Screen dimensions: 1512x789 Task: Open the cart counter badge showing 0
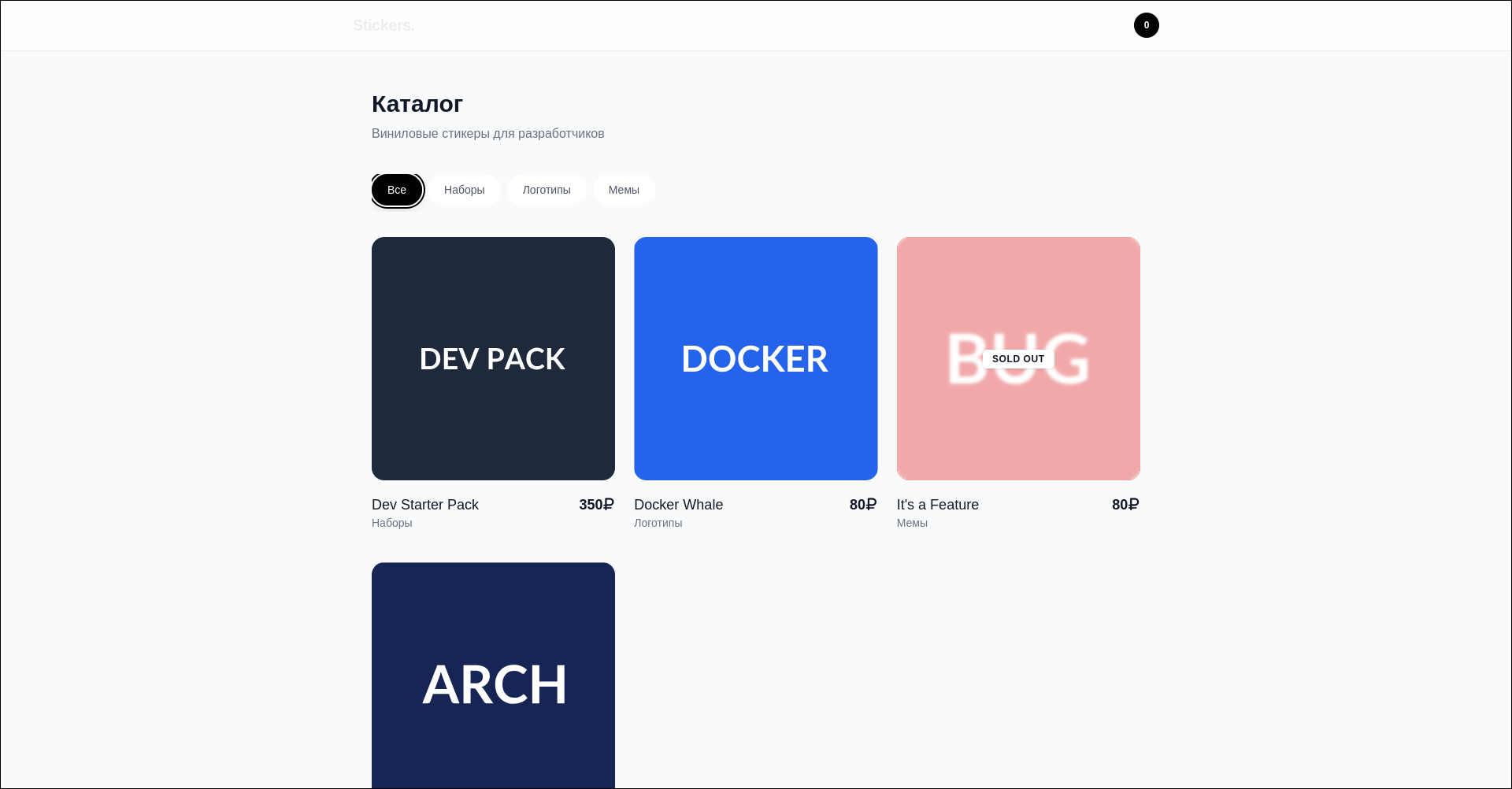1146,25
